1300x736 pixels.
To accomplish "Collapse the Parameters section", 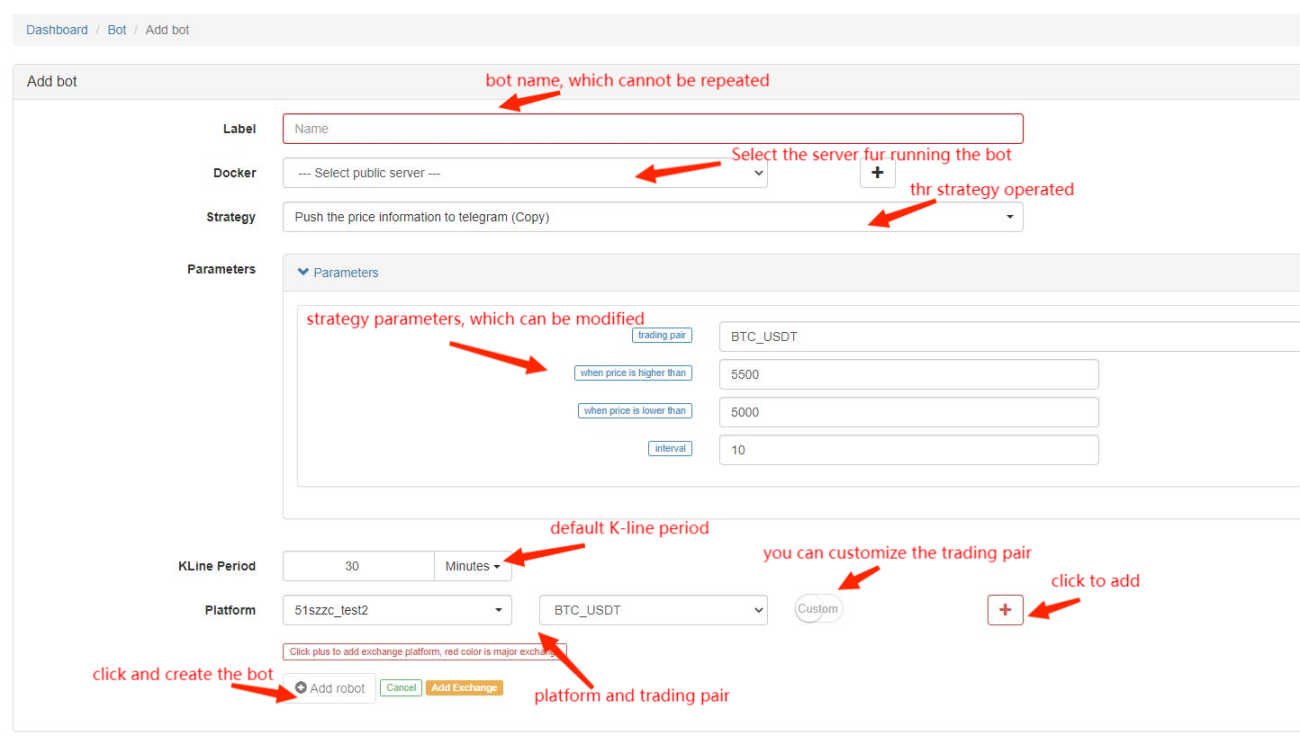I will click(x=338, y=272).
